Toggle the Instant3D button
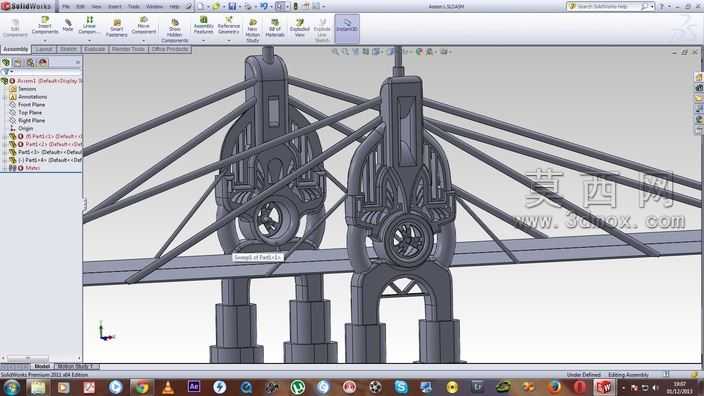Screen dimensions: 704x396 347,28
